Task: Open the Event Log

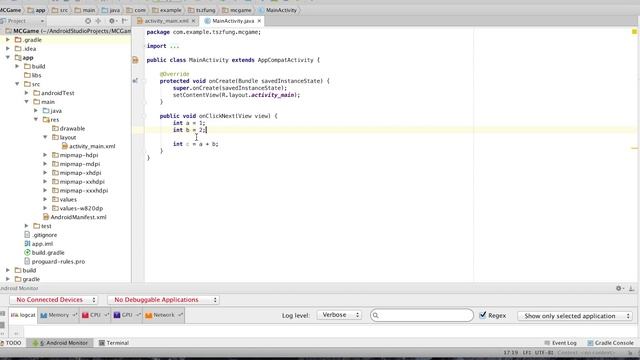Action: coord(560,343)
